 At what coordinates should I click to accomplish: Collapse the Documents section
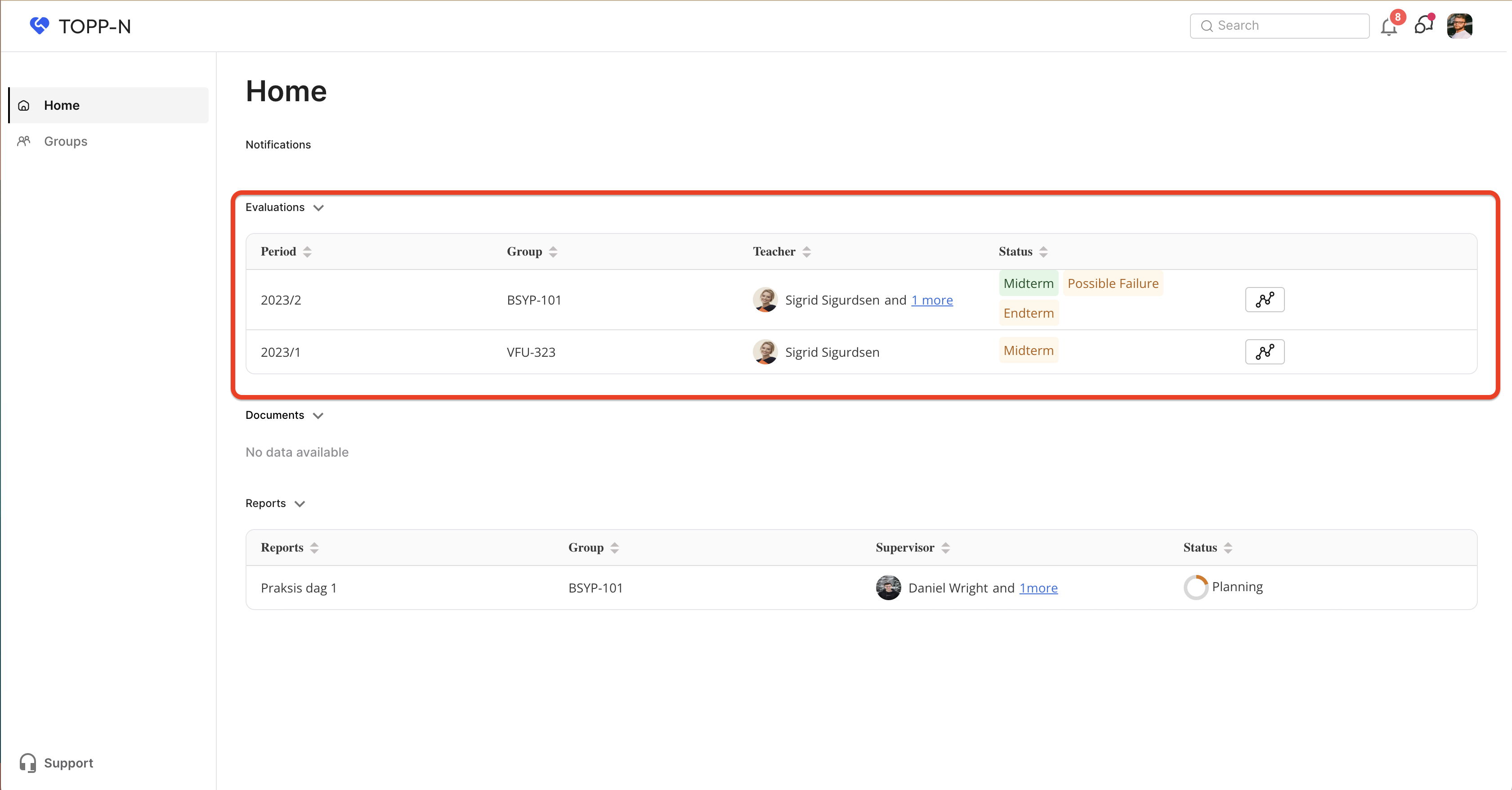point(318,416)
